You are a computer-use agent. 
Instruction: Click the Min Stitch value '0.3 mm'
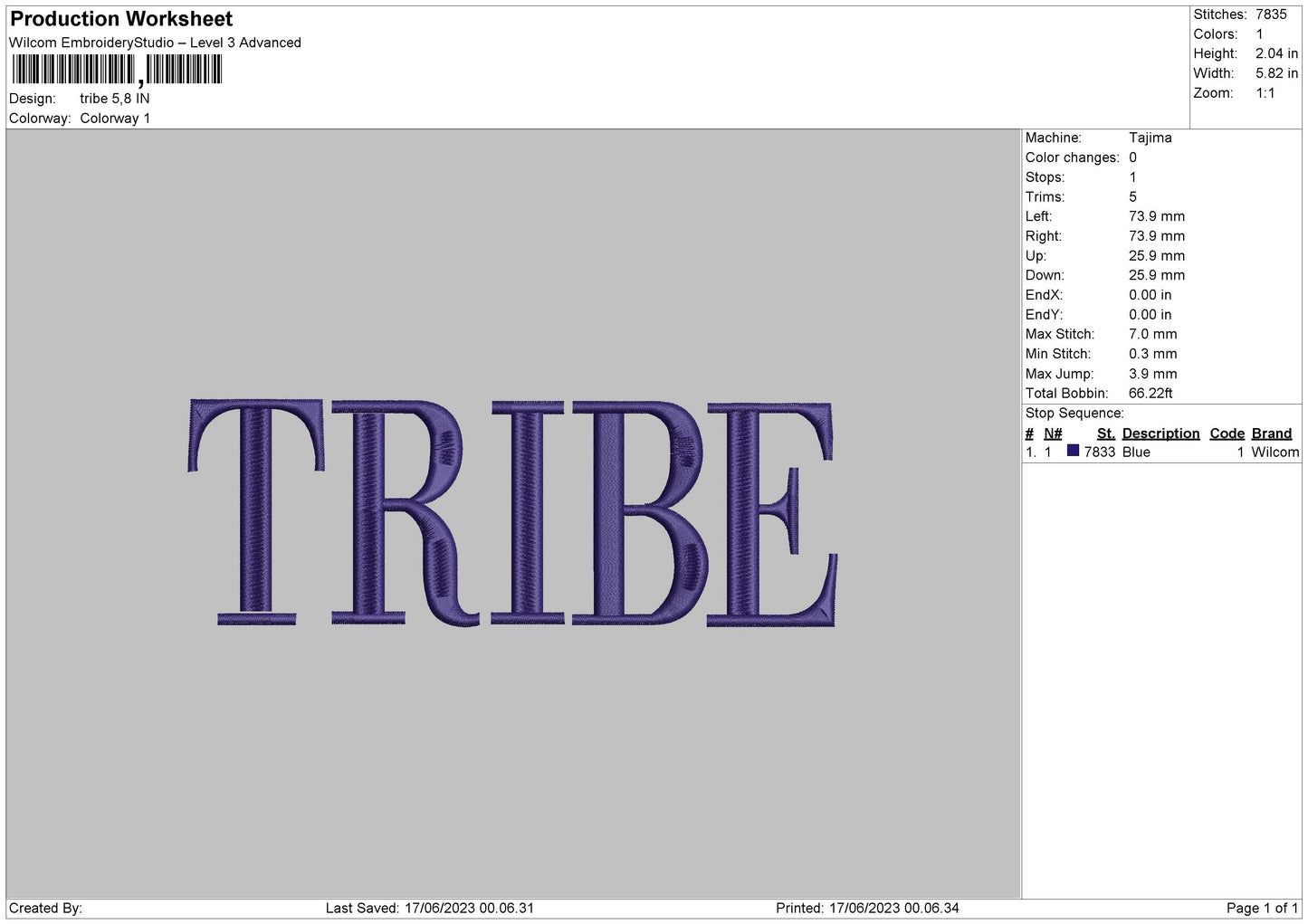click(1152, 354)
